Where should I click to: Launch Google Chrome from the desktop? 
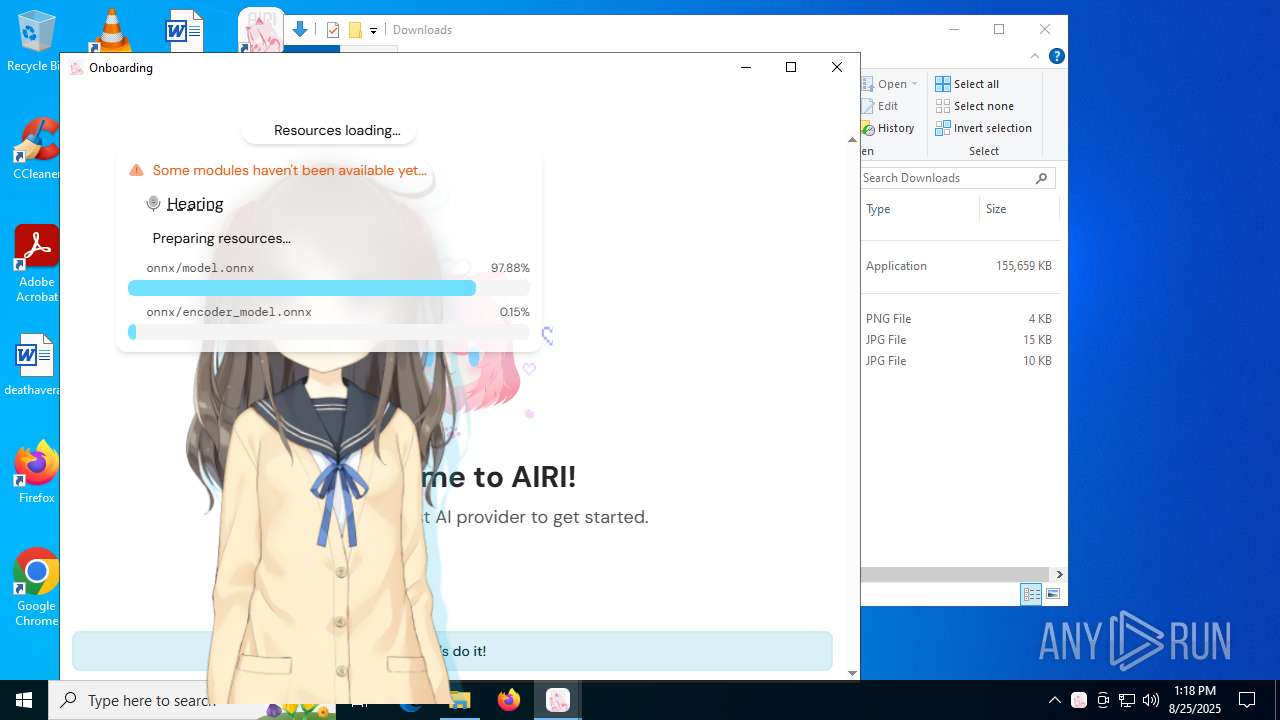click(36, 588)
